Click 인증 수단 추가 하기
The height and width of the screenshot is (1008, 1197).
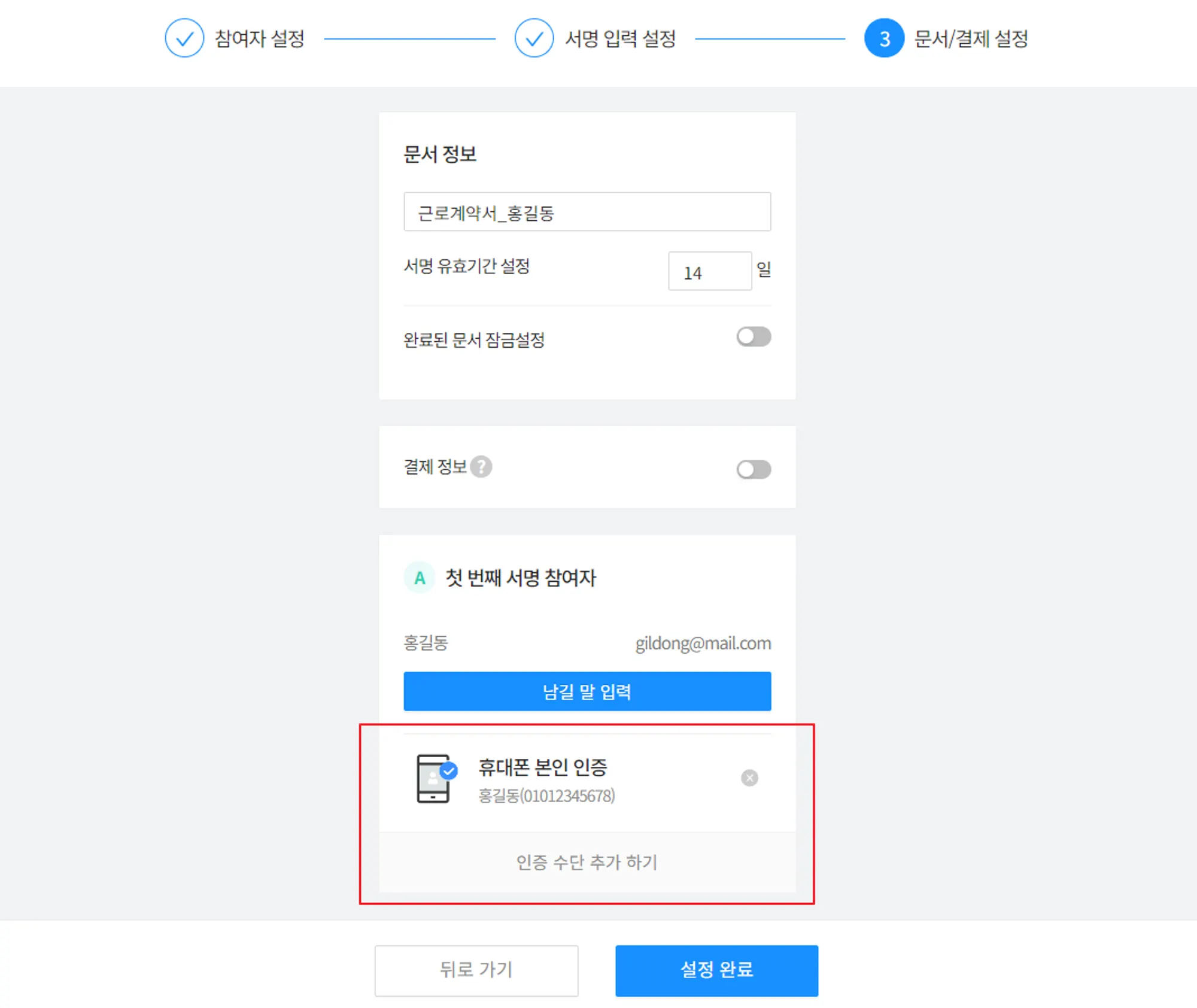tap(587, 862)
